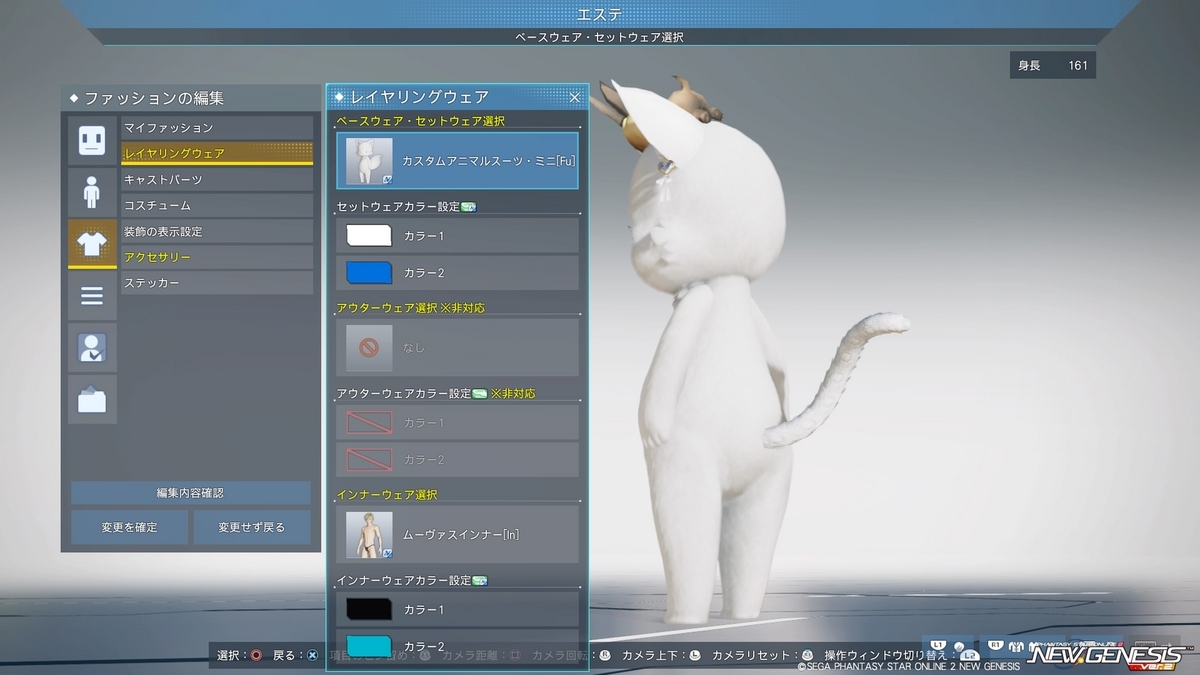This screenshot has width=1200, height=675.
Task: Open the save data box icon
Action: tap(92, 399)
